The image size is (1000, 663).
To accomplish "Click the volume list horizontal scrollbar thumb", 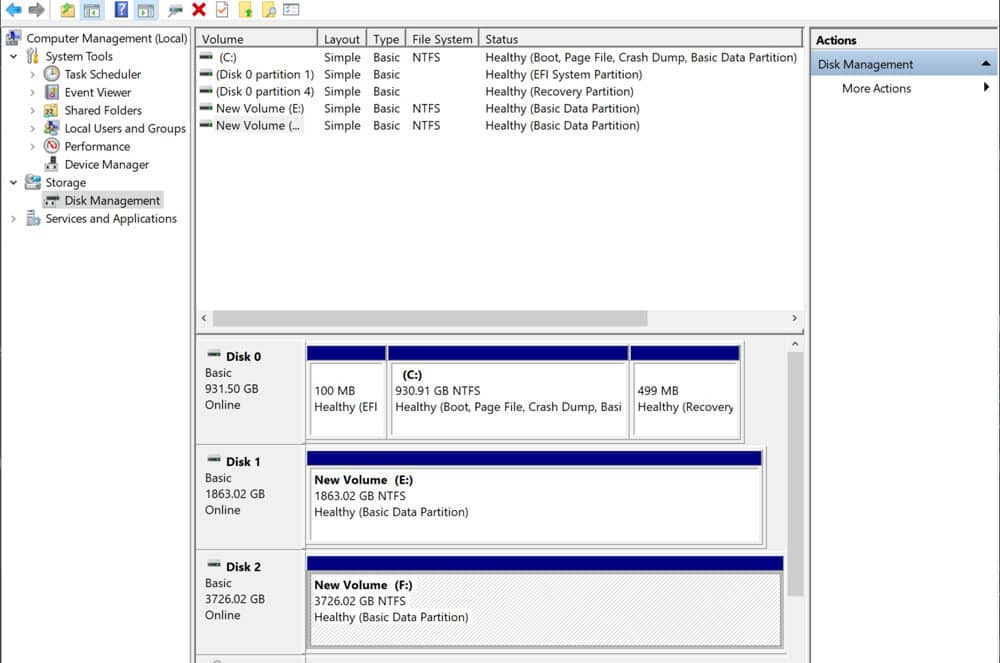I will click(x=430, y=318).
